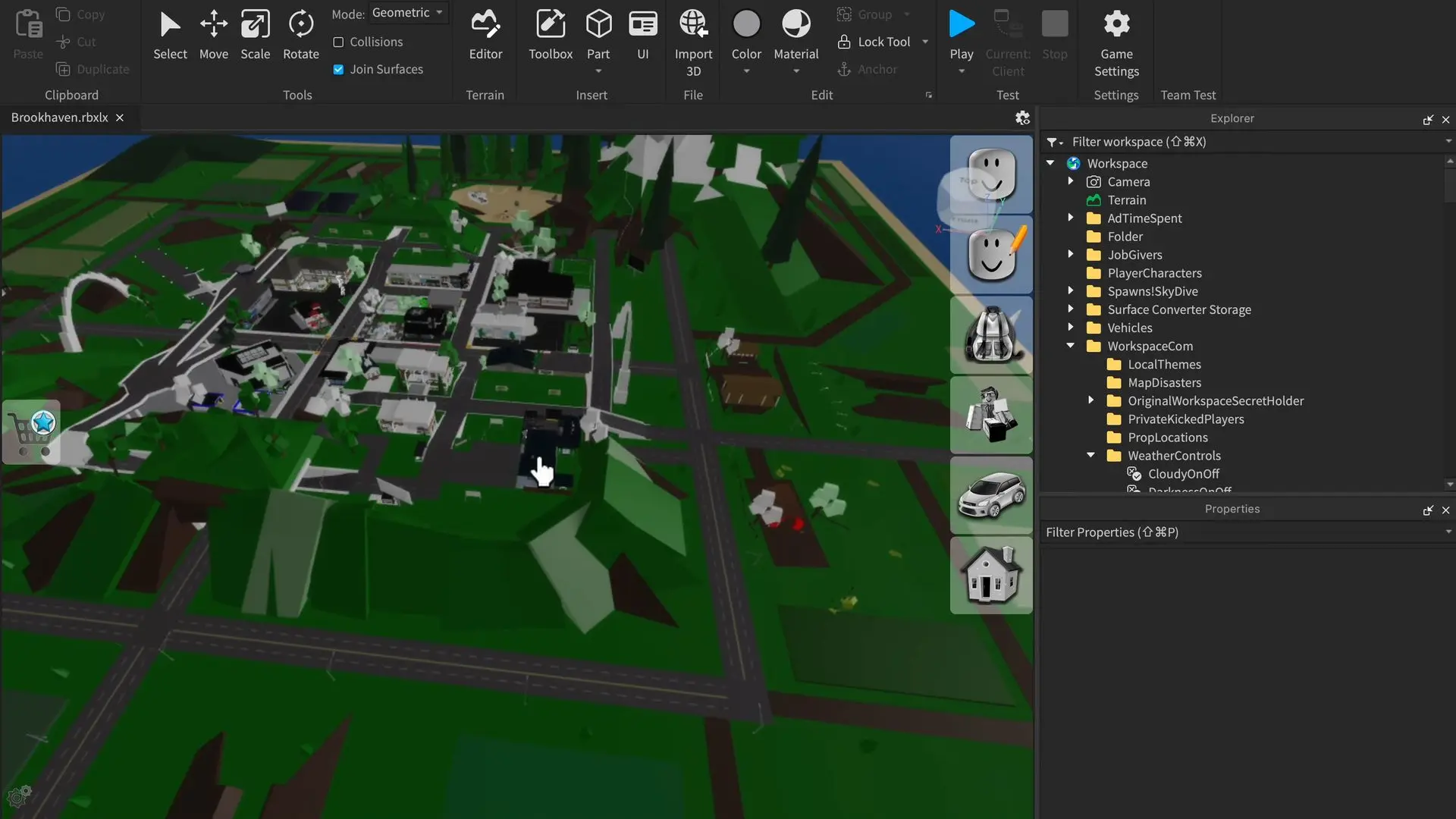
Task: Select PlayerCharacters folder
Action: [1153, 273]
